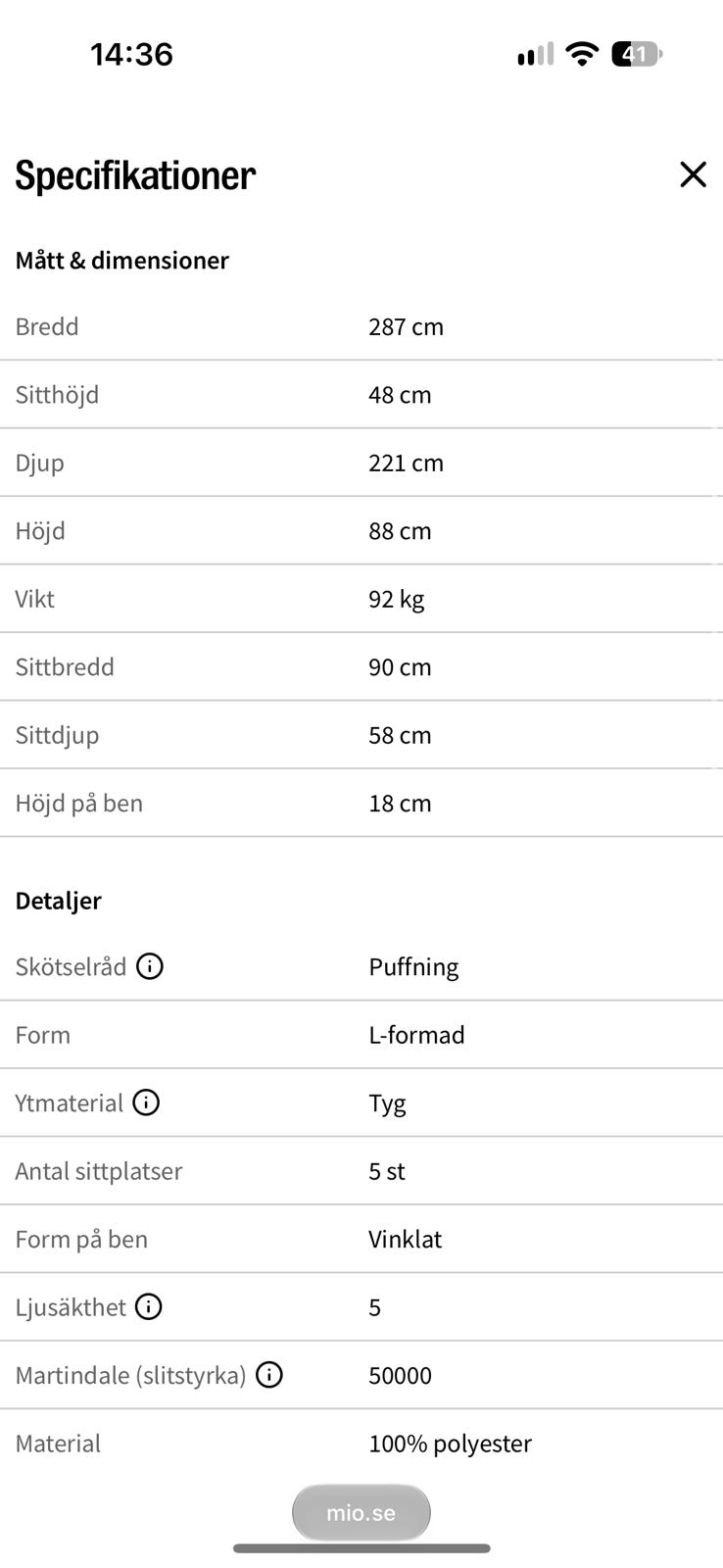Tap the Material 100% polyester row

point(361,1444)
